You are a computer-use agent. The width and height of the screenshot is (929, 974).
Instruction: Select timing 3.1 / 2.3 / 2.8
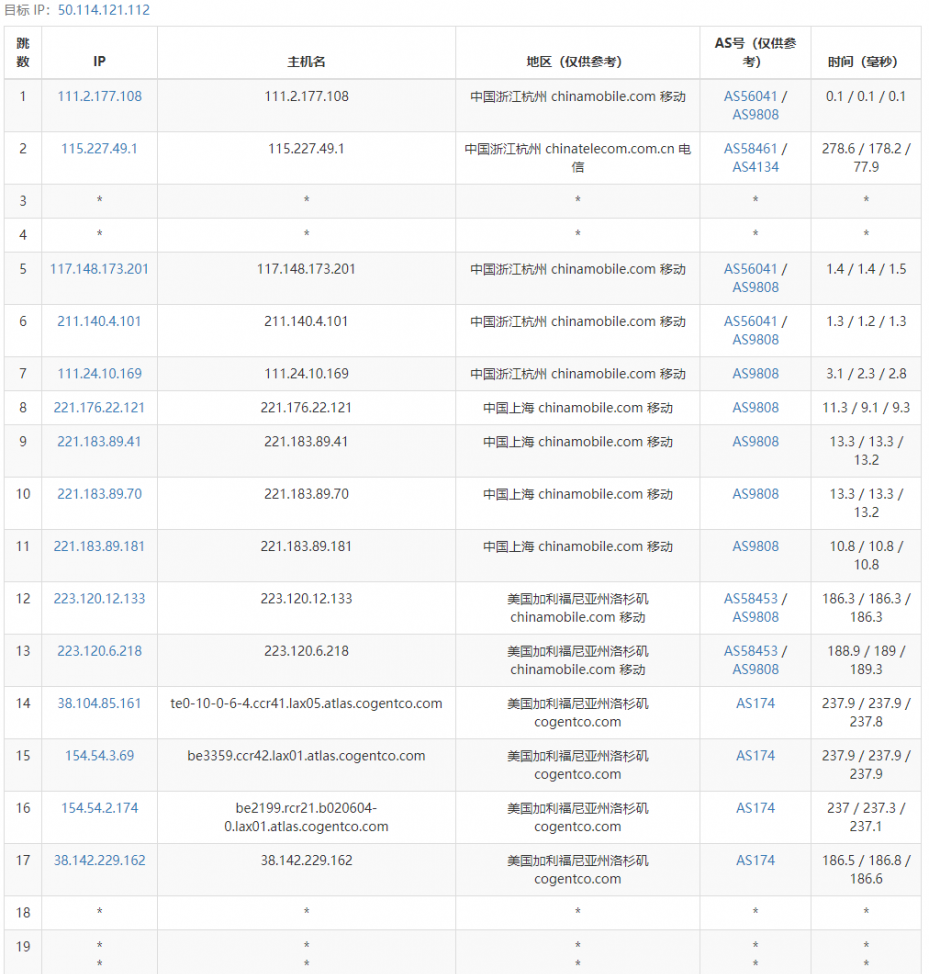866,373
